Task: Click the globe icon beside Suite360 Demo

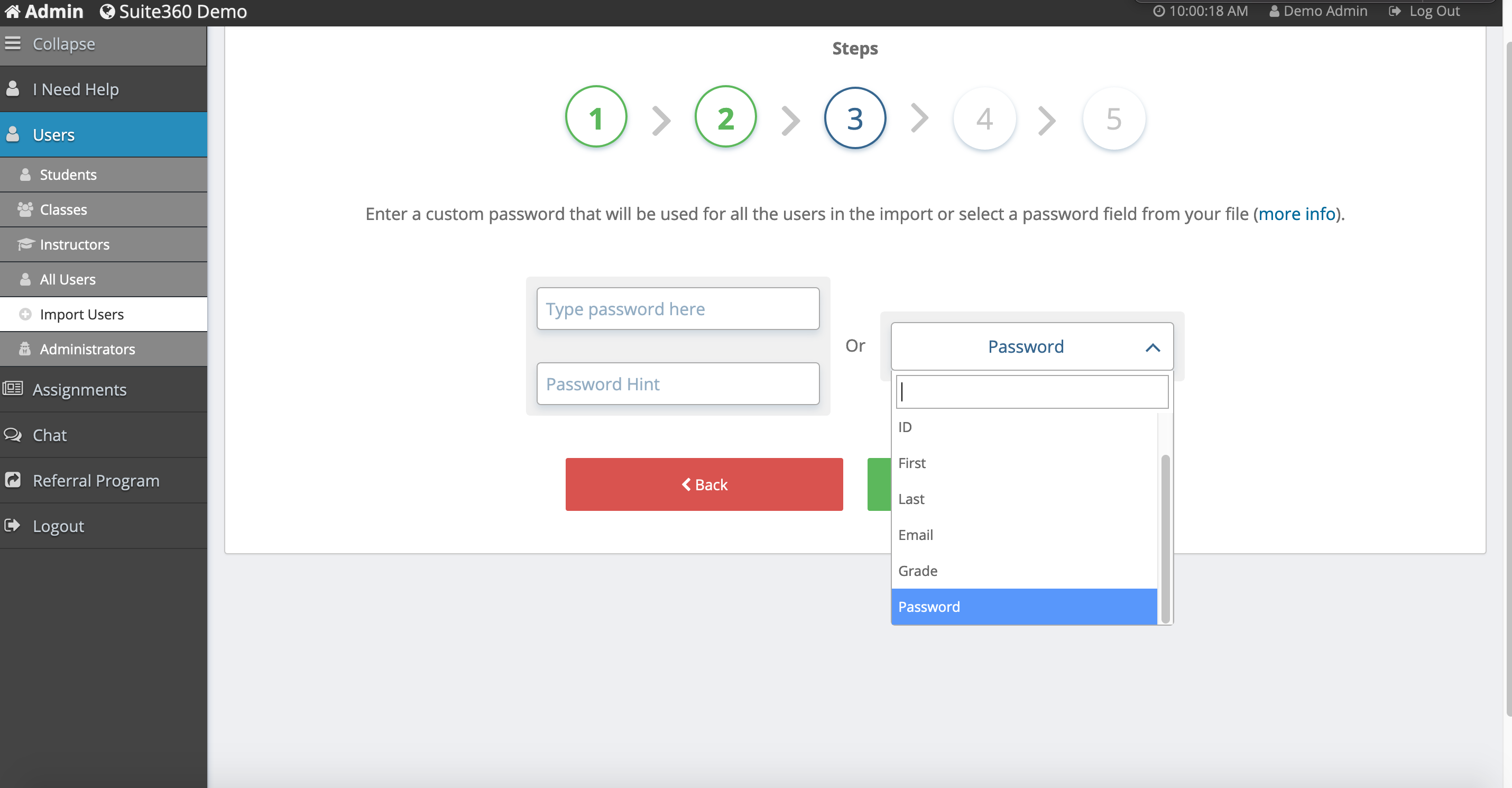Action: click(x=107, y=11)
